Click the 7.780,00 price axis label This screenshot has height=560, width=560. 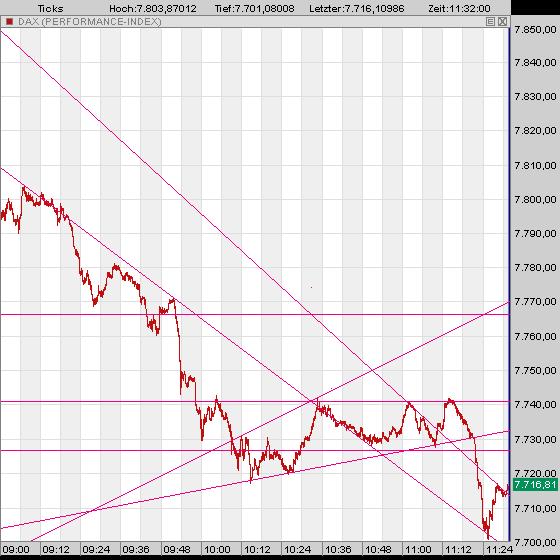pos(535,268)
